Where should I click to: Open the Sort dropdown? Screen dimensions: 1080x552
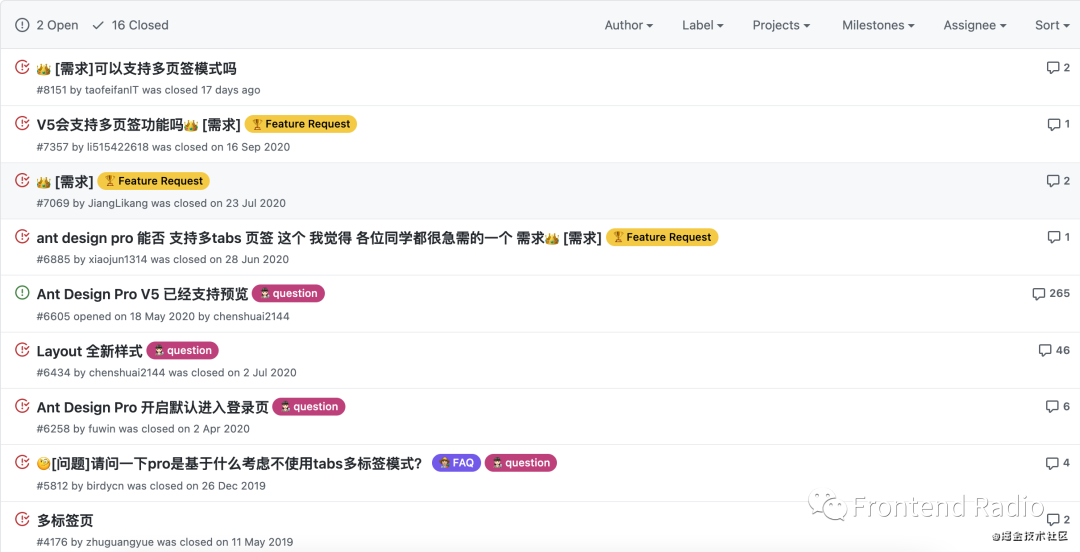click(x=1053, y=25)
